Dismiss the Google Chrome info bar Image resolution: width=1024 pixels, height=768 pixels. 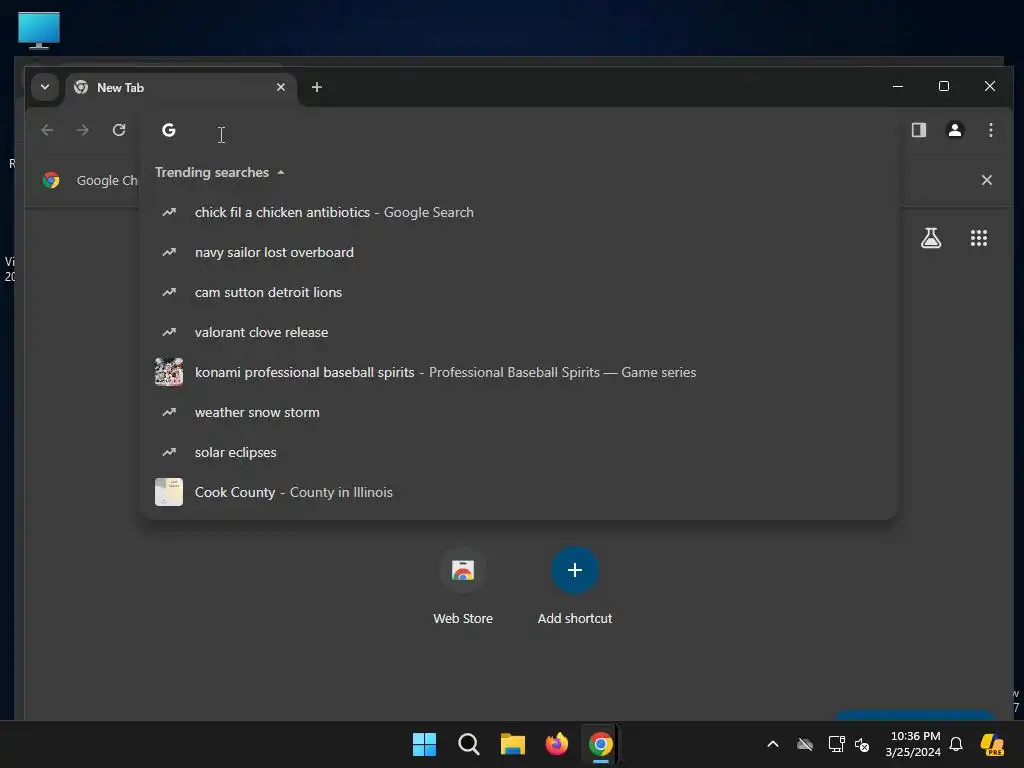[x=987, y=180]
